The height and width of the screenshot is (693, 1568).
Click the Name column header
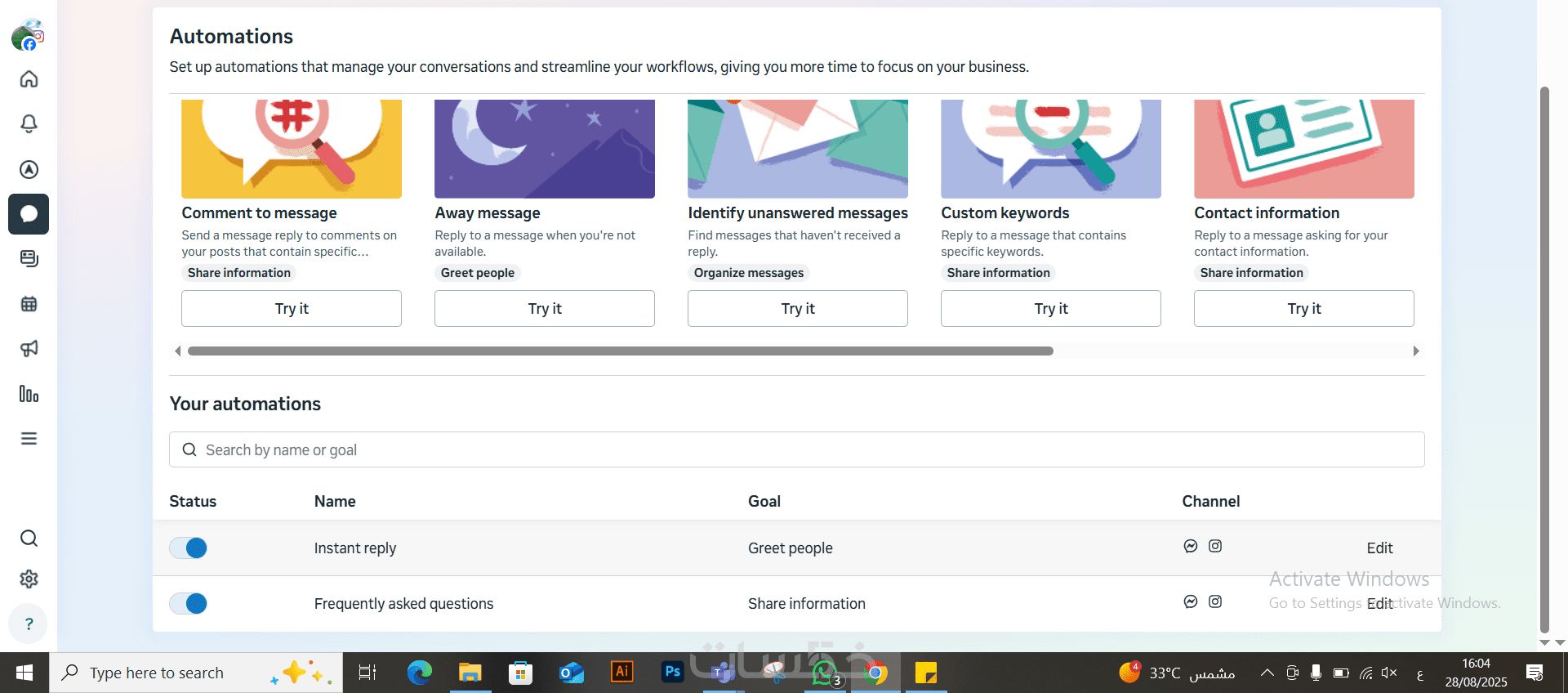[335, 501]
